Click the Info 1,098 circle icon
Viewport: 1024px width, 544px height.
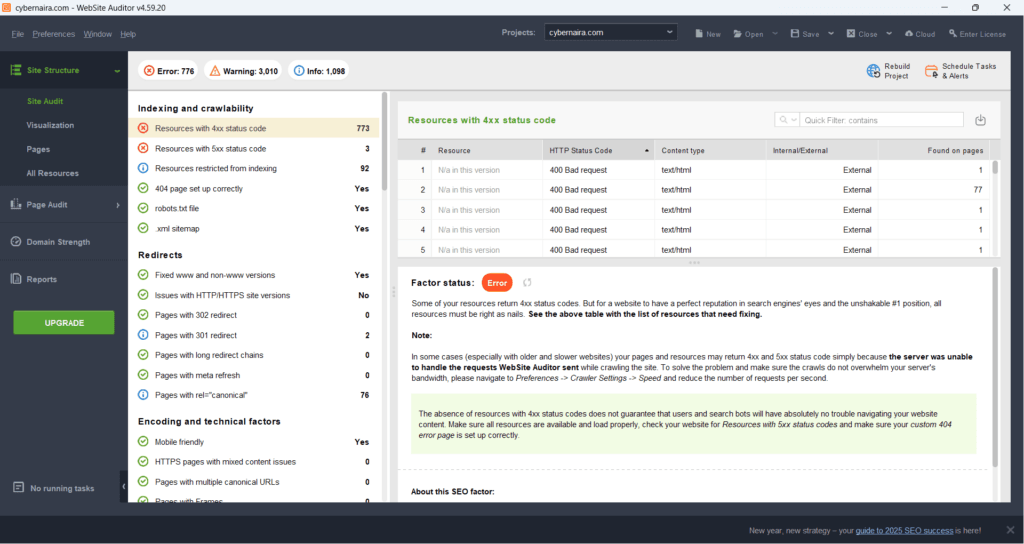299,71
